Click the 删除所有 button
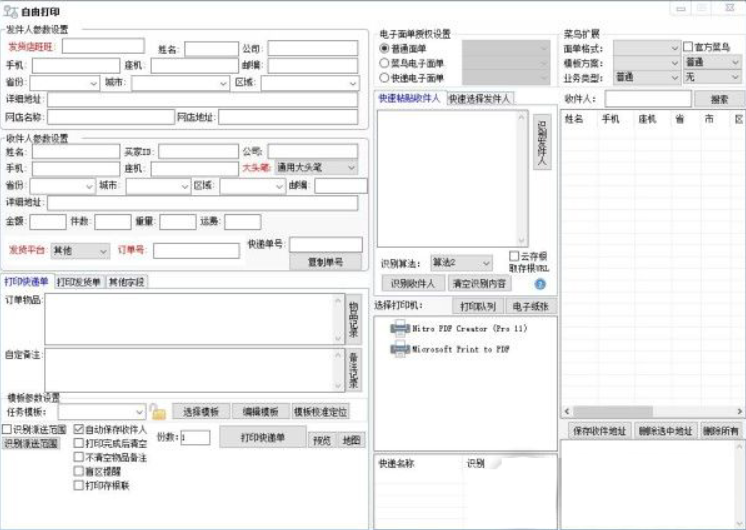Screen dimensions: 746x530 point(721,431)
